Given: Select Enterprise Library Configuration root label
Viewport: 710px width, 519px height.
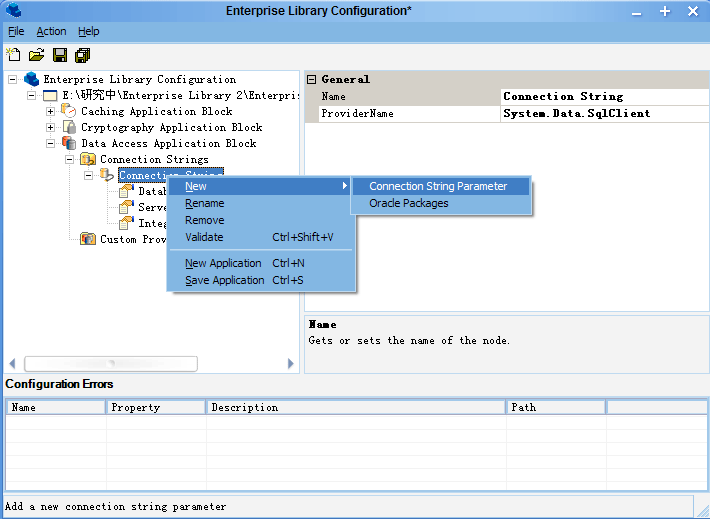Looking at the screenshot, I should pos(139,79).
